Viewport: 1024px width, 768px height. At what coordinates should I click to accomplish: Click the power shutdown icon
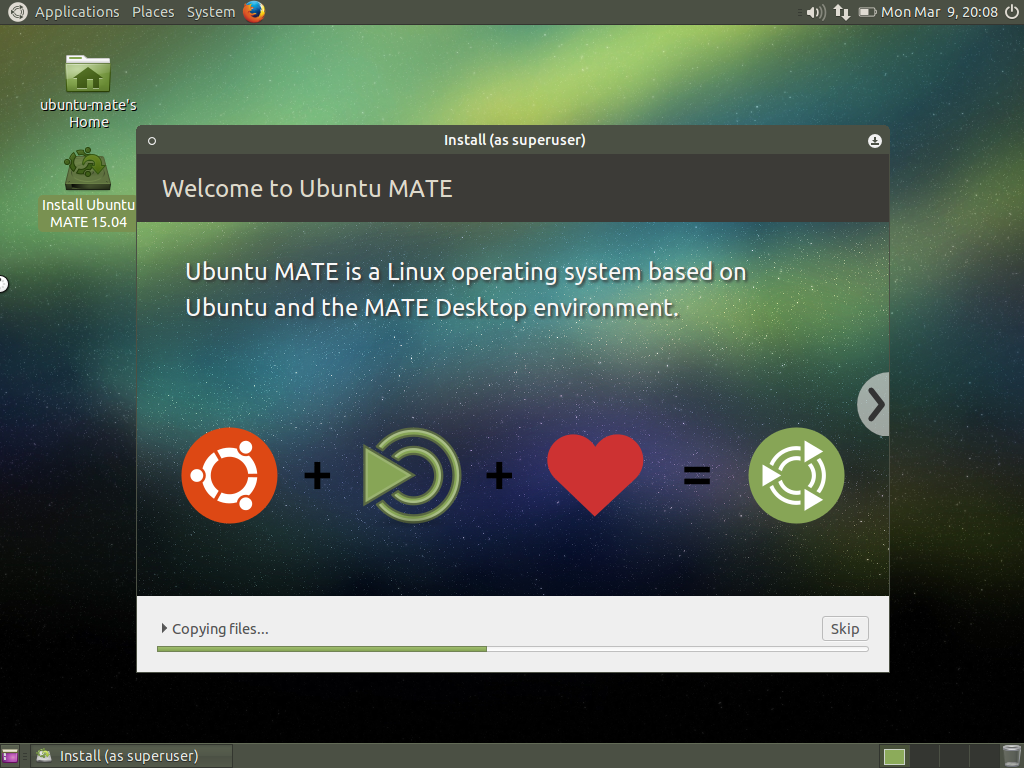point(1012,12)
